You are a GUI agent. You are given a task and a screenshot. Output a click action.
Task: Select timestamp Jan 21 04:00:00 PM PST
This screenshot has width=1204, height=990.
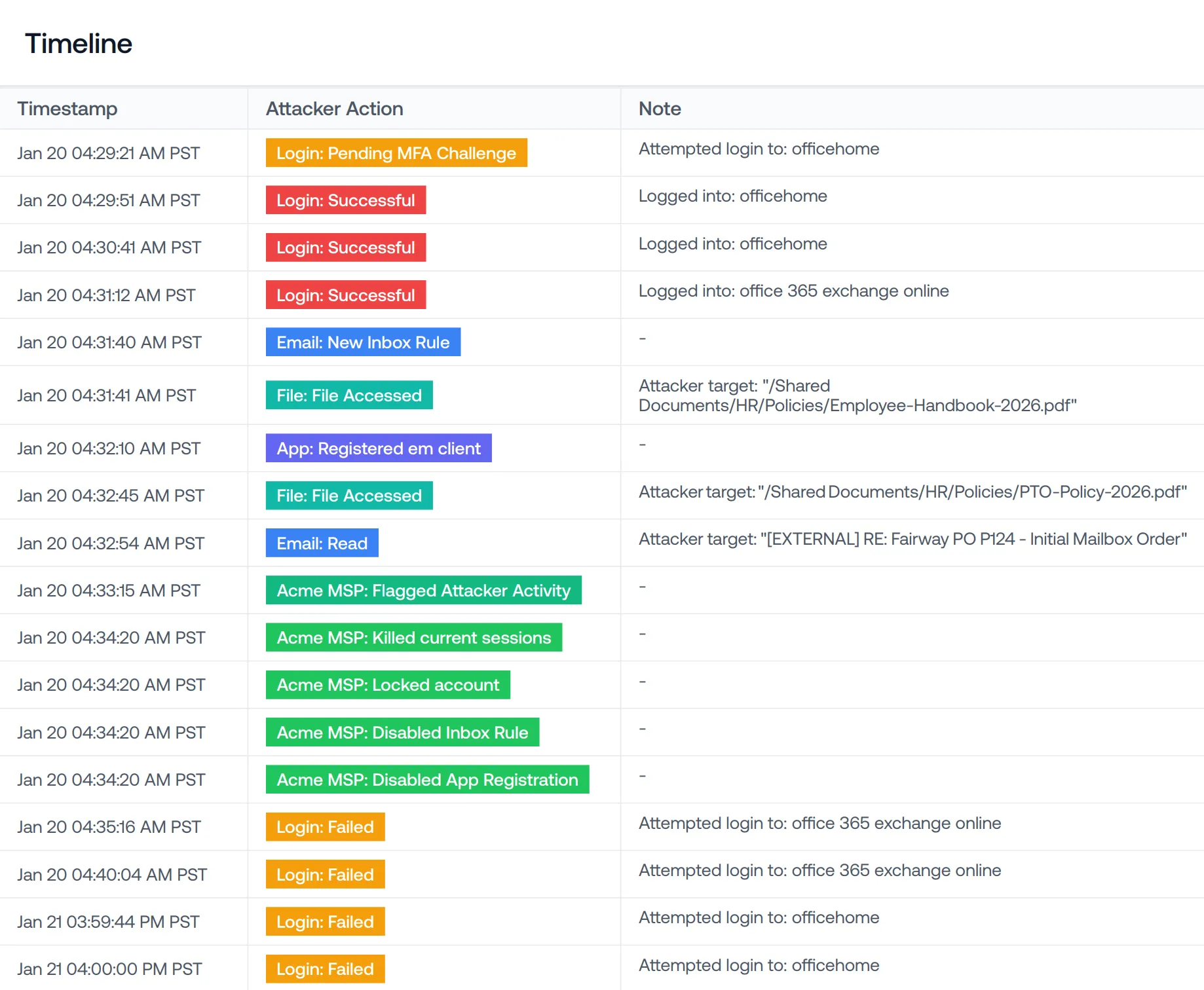[109, 969]
